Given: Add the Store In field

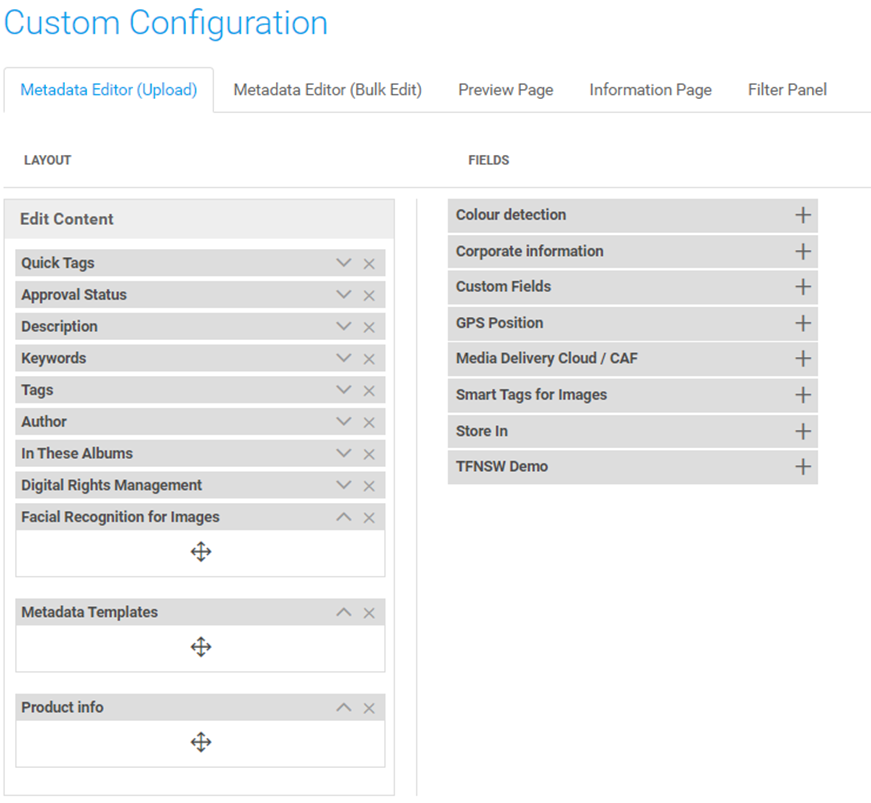Looking at the screenshot, I should [802, 431].
